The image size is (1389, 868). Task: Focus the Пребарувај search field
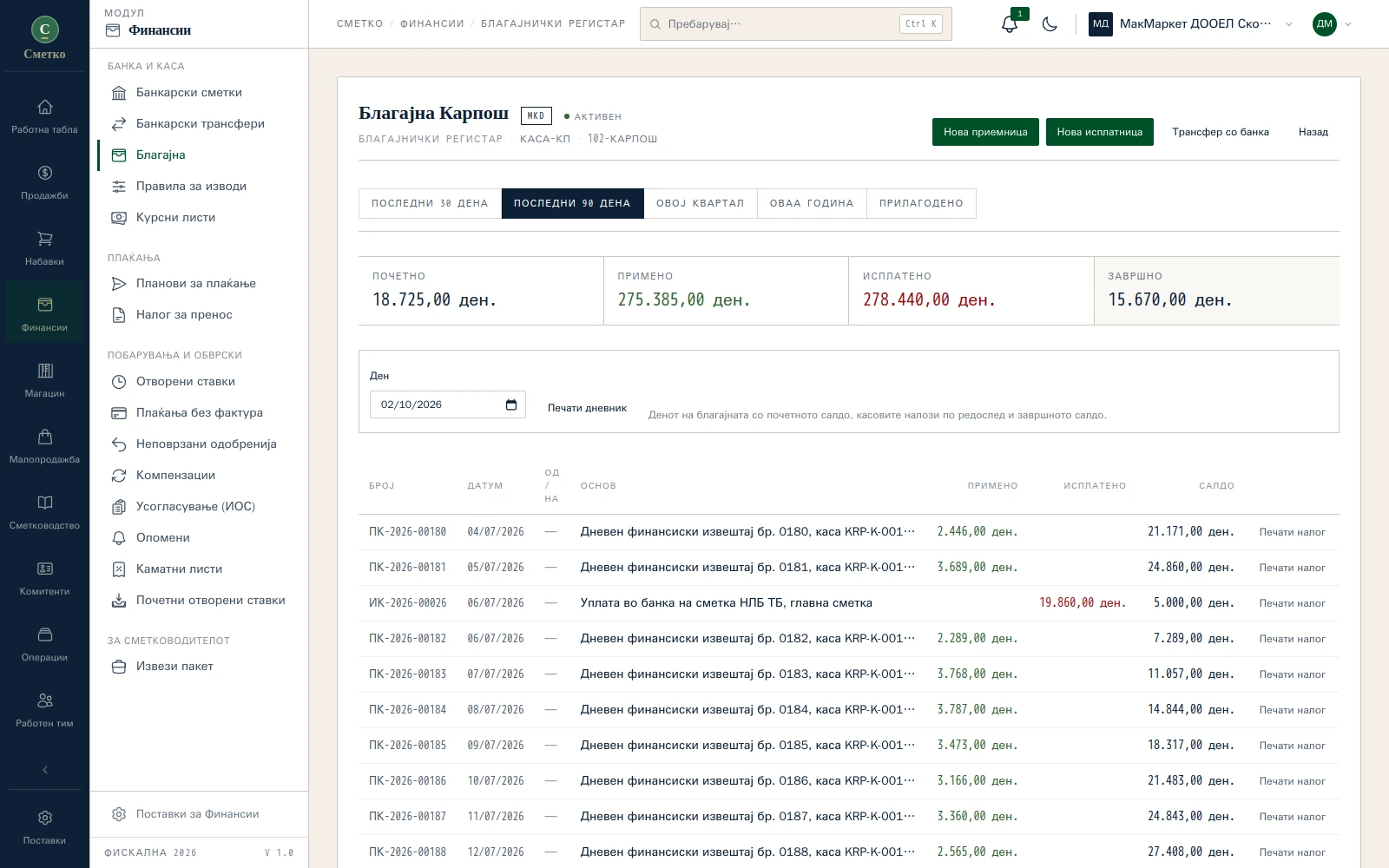(x=796, y=24)
